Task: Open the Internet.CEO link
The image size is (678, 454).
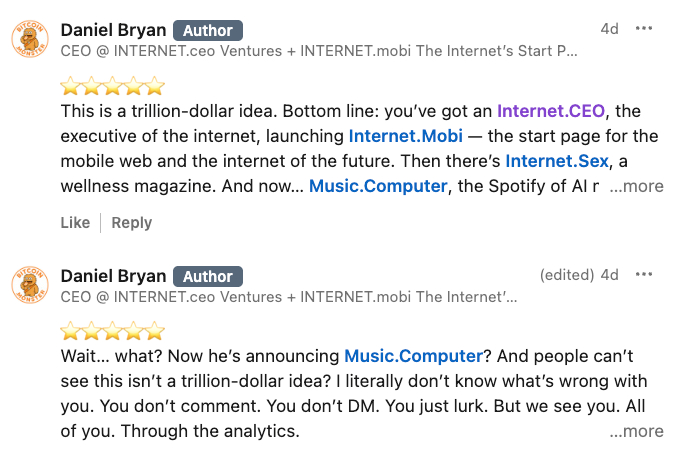Action: pos(552,110)
